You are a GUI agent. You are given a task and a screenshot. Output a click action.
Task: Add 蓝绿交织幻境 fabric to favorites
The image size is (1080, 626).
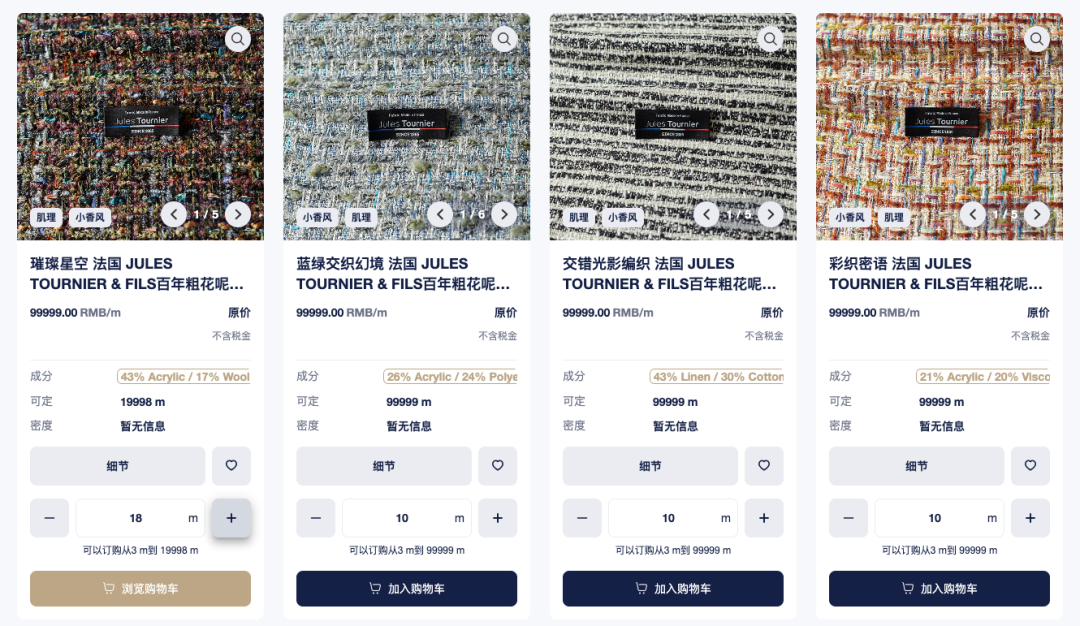tap(497, 466)
